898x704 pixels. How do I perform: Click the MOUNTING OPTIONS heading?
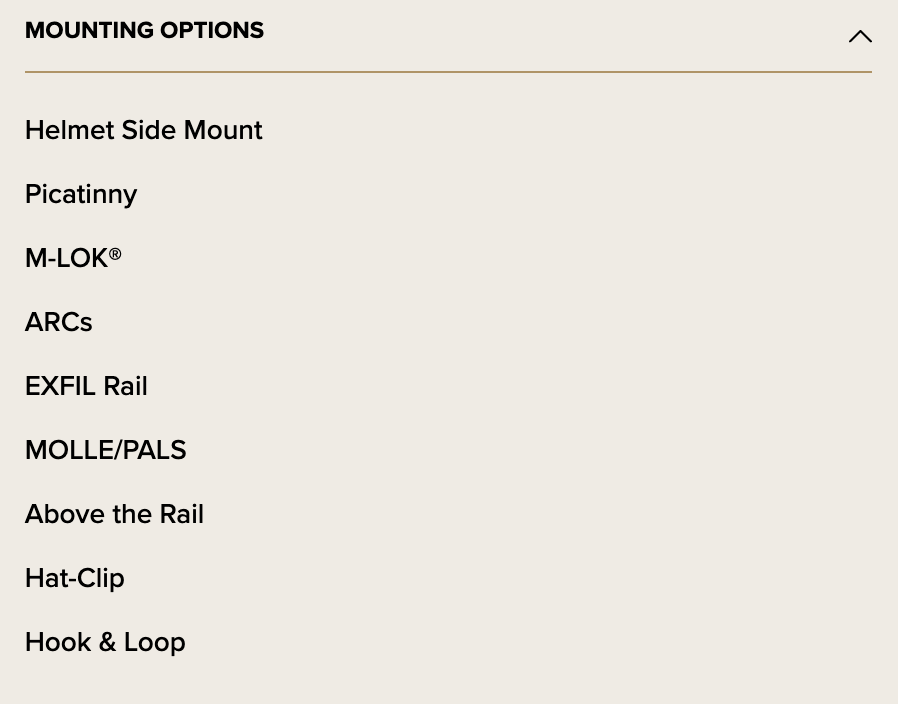[144, 30]
